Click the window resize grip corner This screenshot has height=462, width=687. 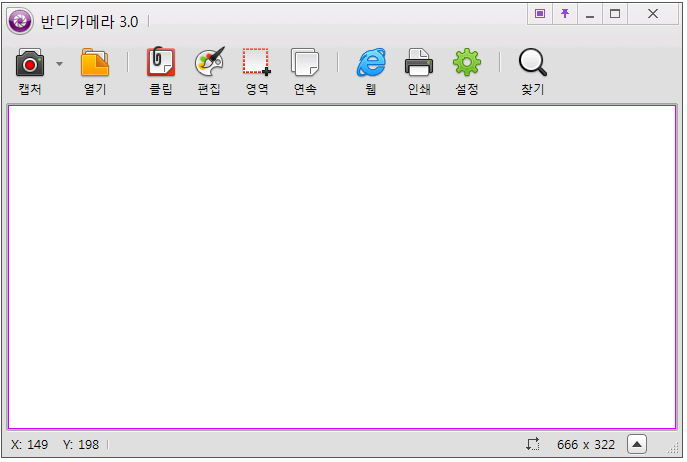coord(673,447)
